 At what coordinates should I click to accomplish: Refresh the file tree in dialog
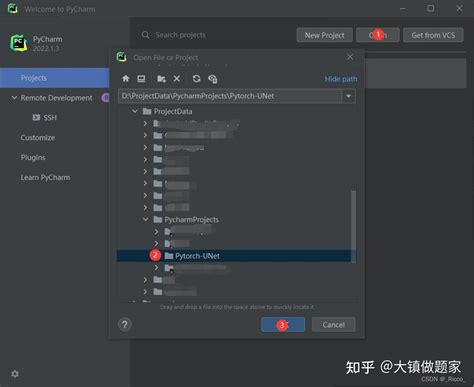pyautogui.click(x=196, y=79)
